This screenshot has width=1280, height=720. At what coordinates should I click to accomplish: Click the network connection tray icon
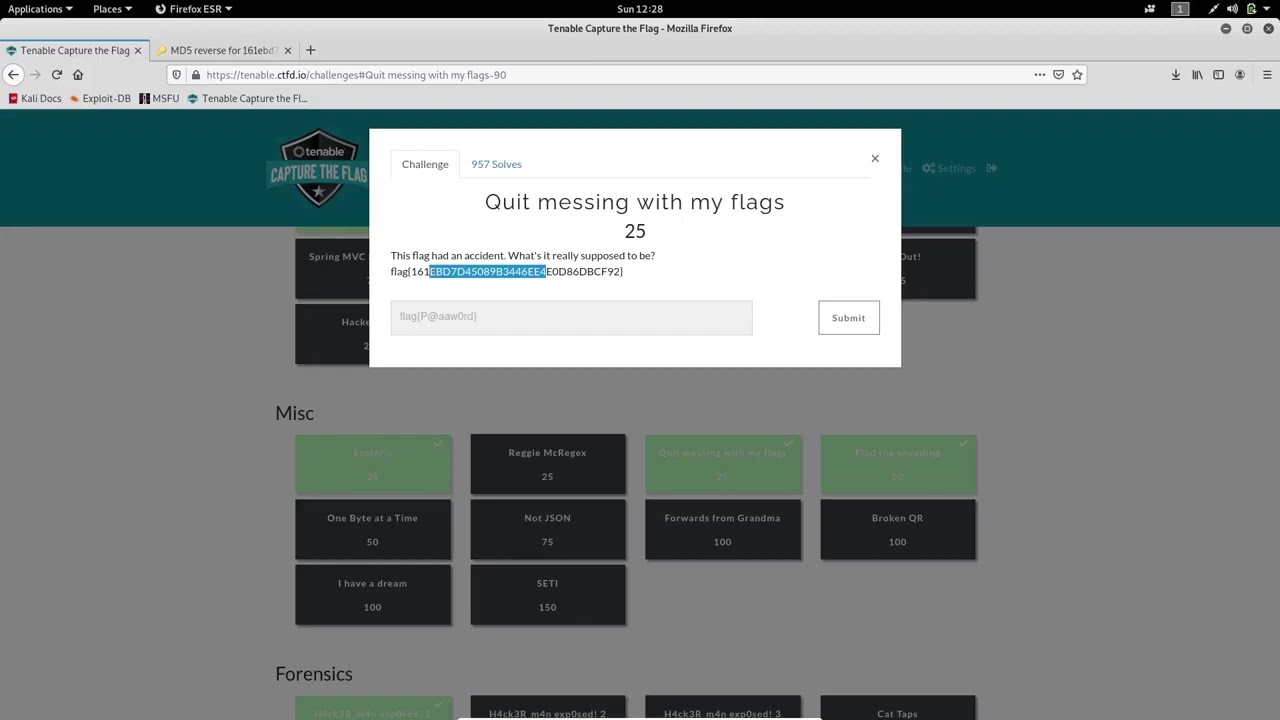pos(1214,9)
